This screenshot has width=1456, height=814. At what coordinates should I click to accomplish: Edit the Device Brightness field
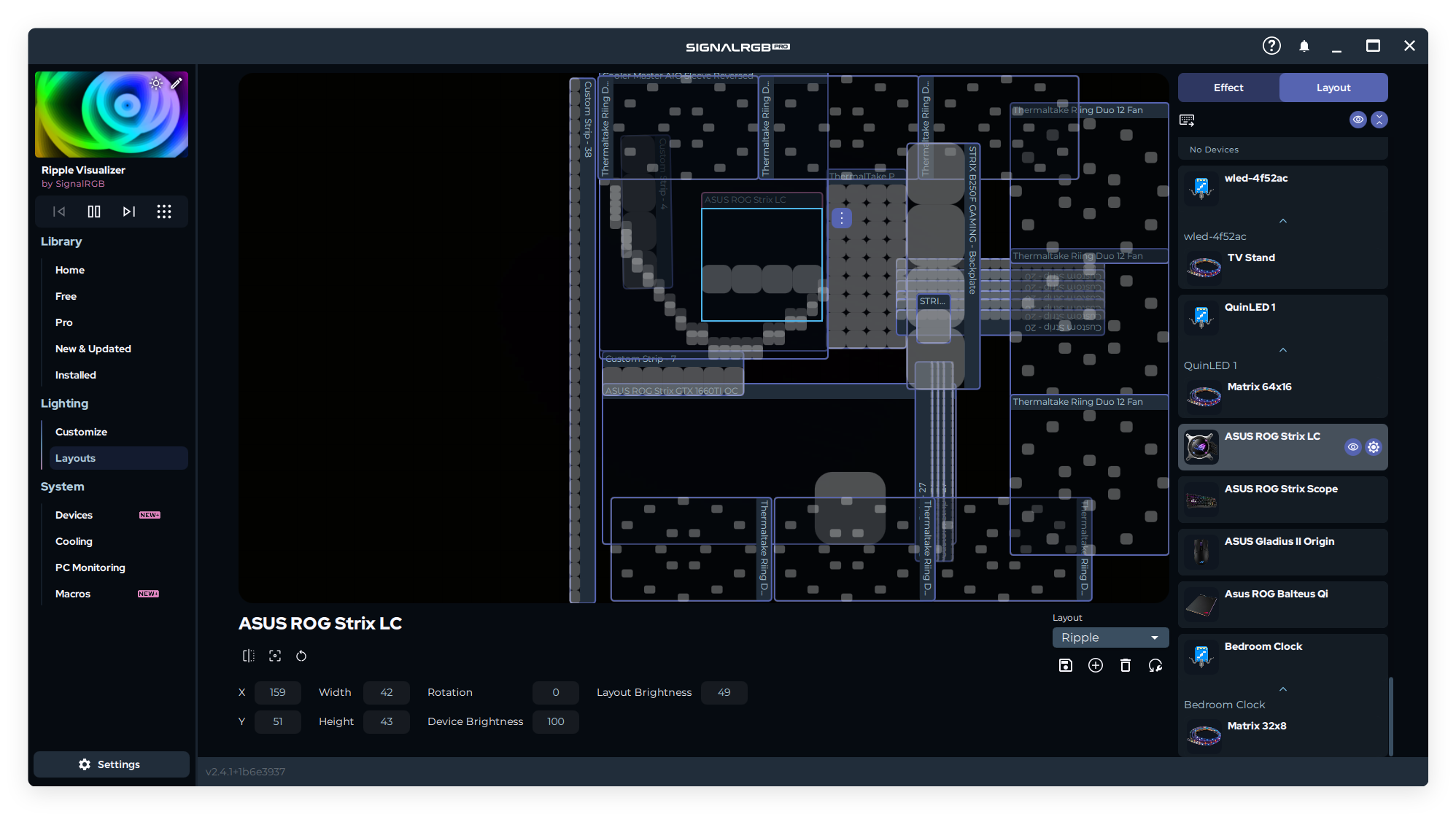[556, 721]
